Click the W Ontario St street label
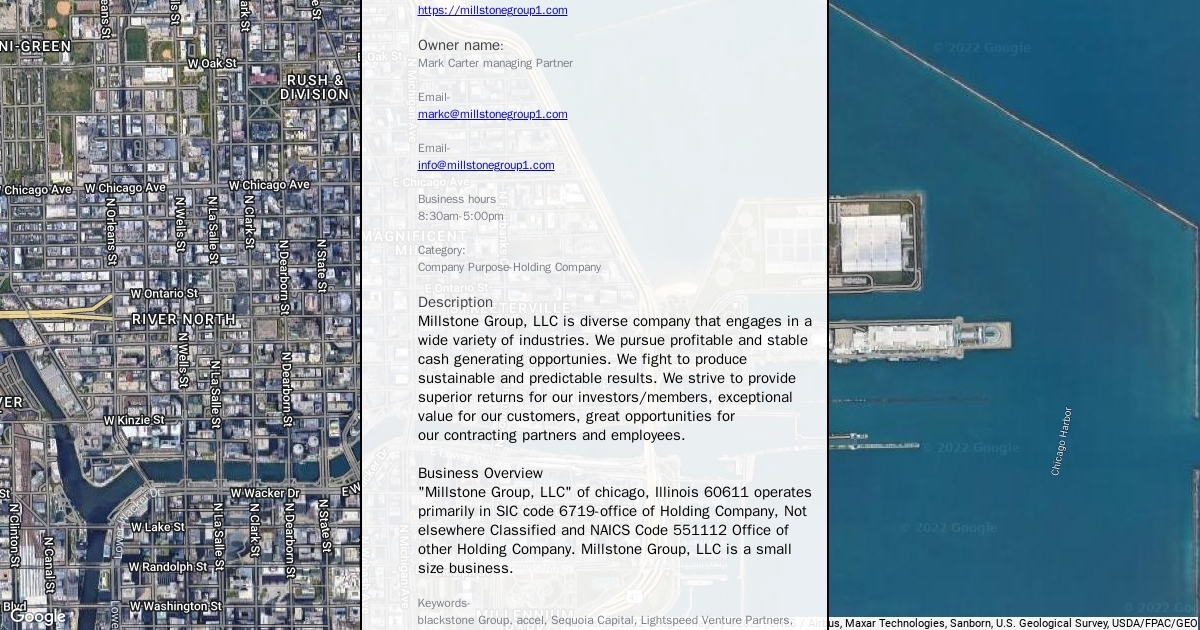The height and width of the screenshot is (630, 1200). pyautogui.click(x=164, y=294)
